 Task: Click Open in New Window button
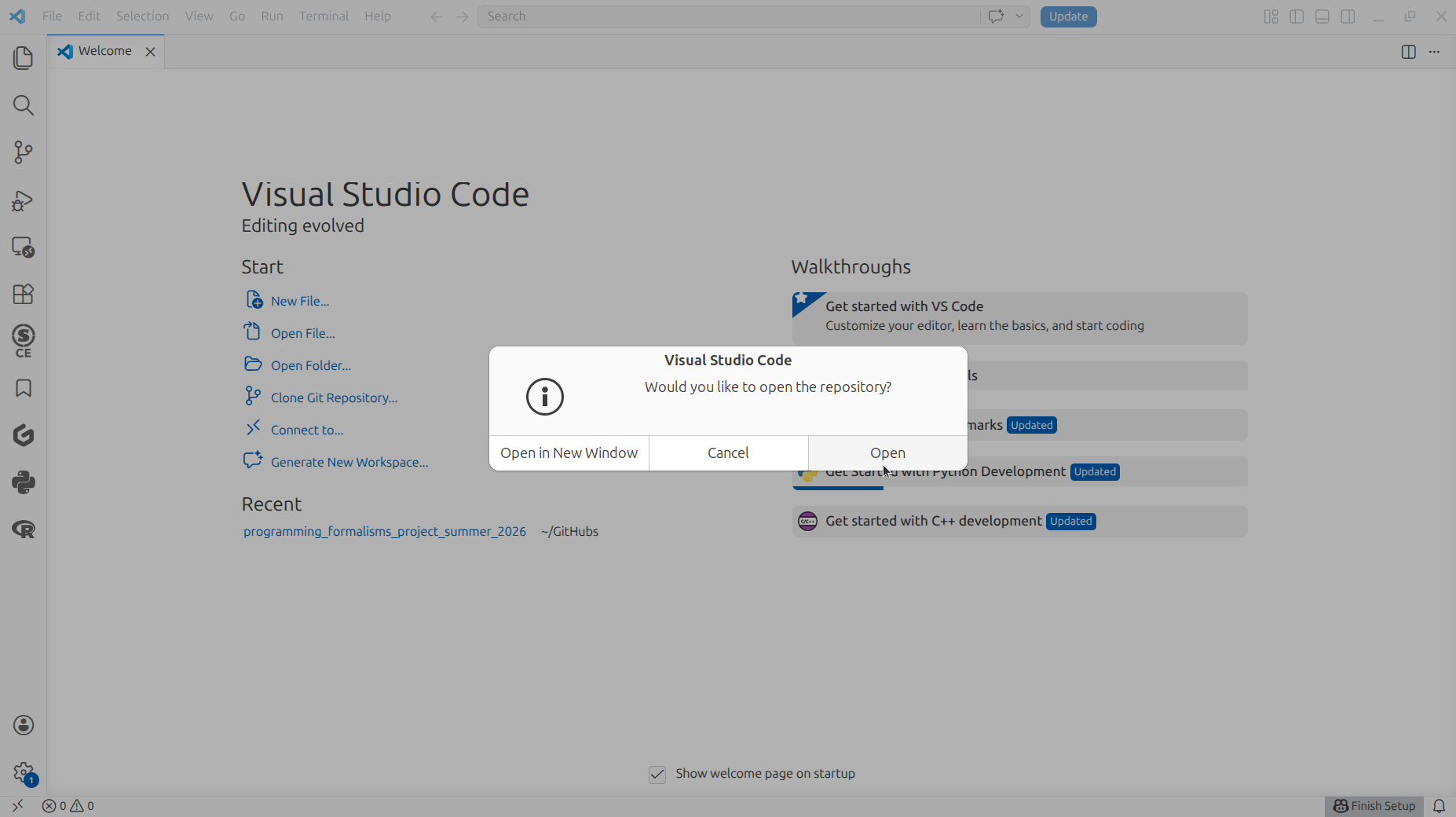569,453
